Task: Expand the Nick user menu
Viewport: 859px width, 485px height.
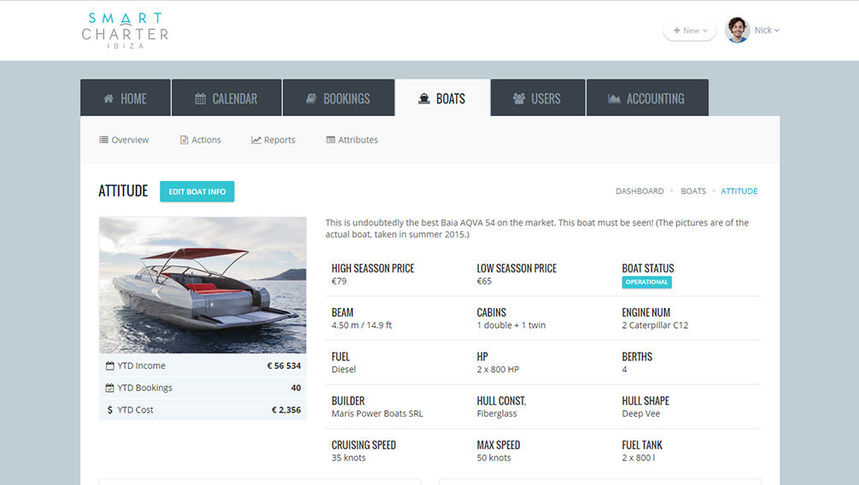Action: pyautogui.click(x=767, y=30)
